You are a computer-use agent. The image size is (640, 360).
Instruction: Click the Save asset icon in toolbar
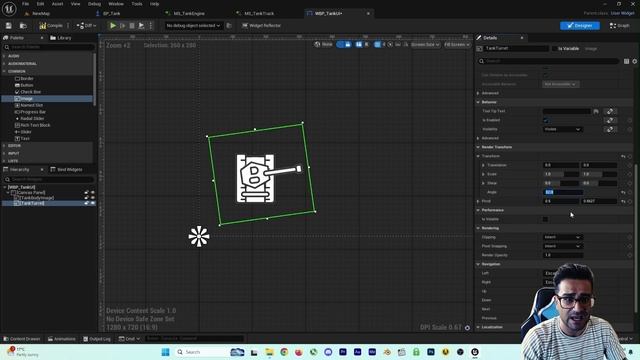coord(9,26)
